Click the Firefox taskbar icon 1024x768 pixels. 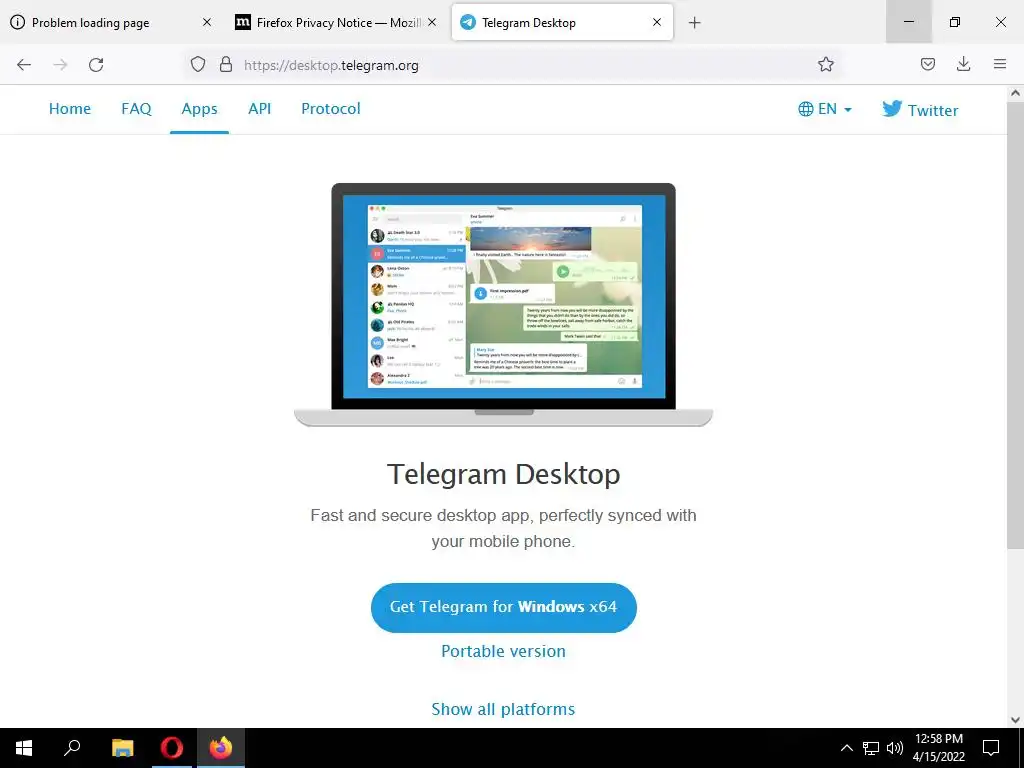[221, 748]
